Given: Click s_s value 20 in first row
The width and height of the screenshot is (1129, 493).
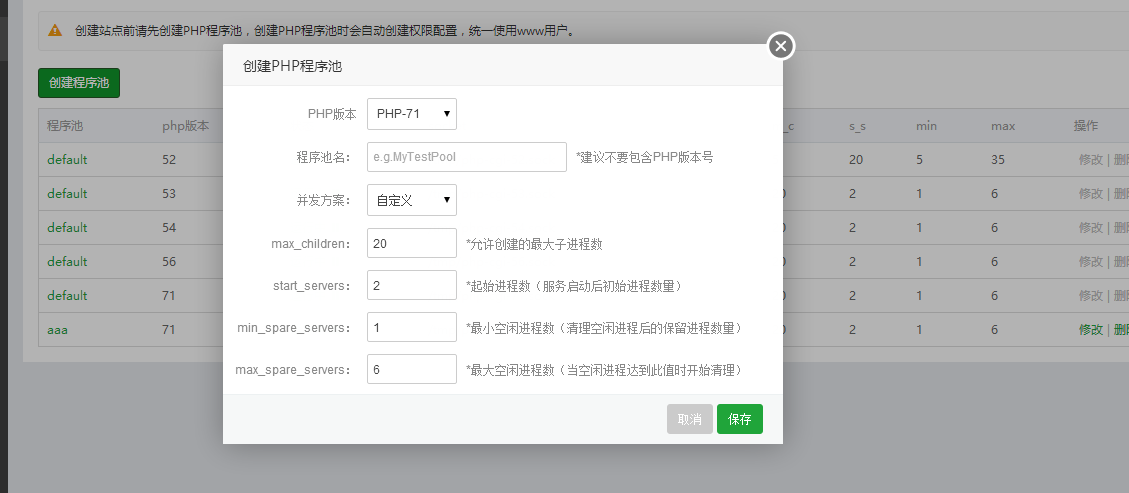Looking at the screenshot, I should [x=855, y=159].
